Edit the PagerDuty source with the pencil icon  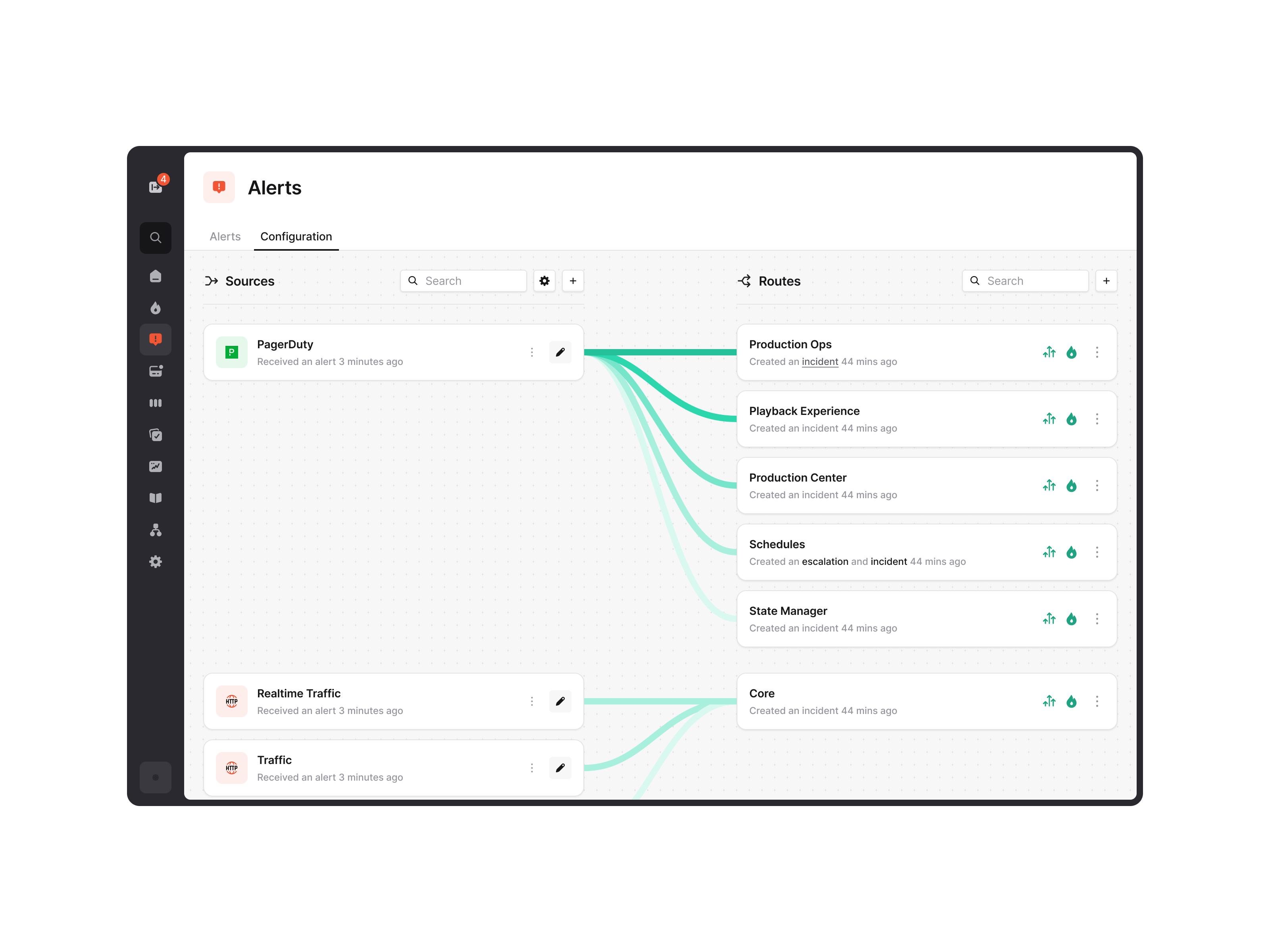pyautogui.click(x=560, y=352)
